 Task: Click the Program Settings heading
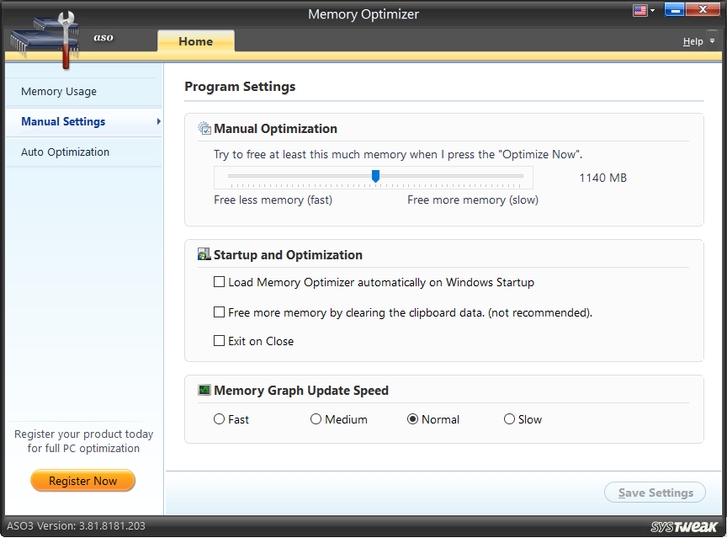coord(240,87)
